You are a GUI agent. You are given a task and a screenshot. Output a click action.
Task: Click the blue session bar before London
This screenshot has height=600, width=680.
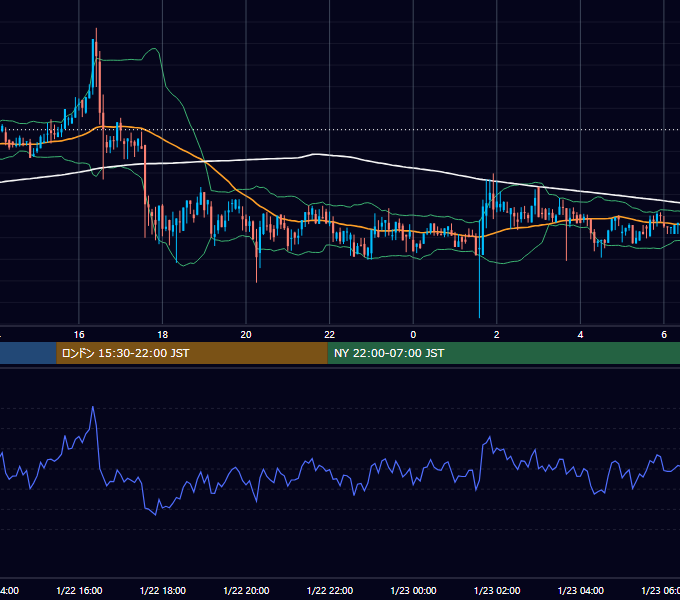[28, 353]
